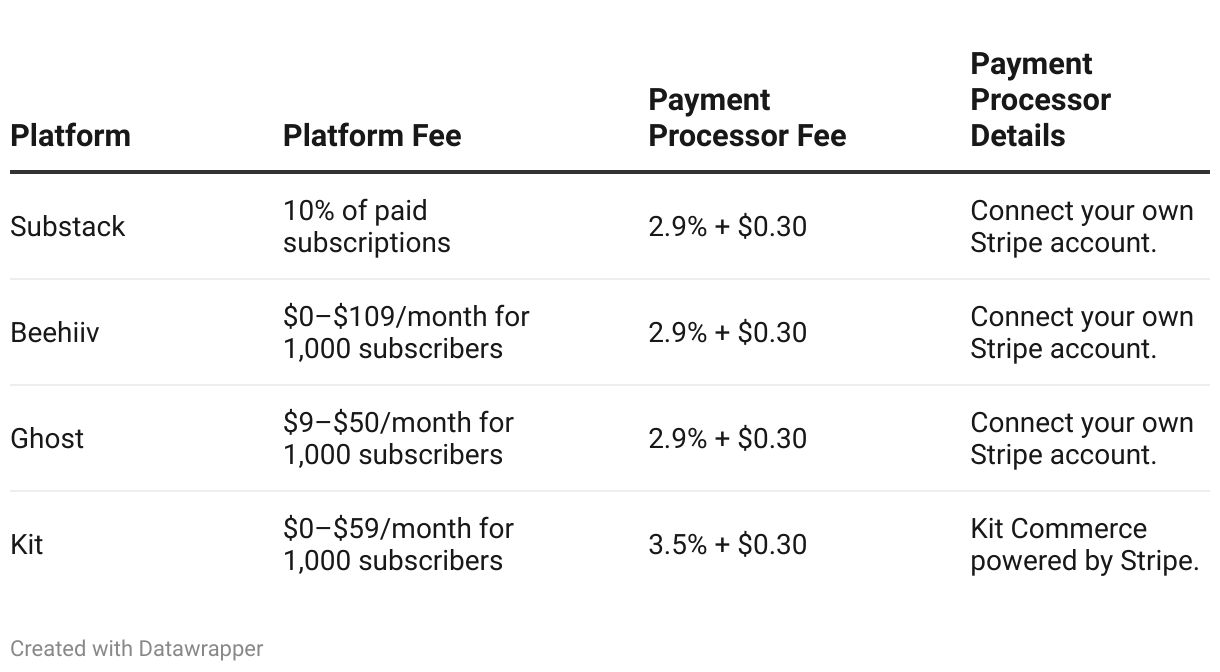Image resolution: width=1220 pixels, height=672 pixels.
Task: Click the Ghost platform name cell
Action: (47, 439)
